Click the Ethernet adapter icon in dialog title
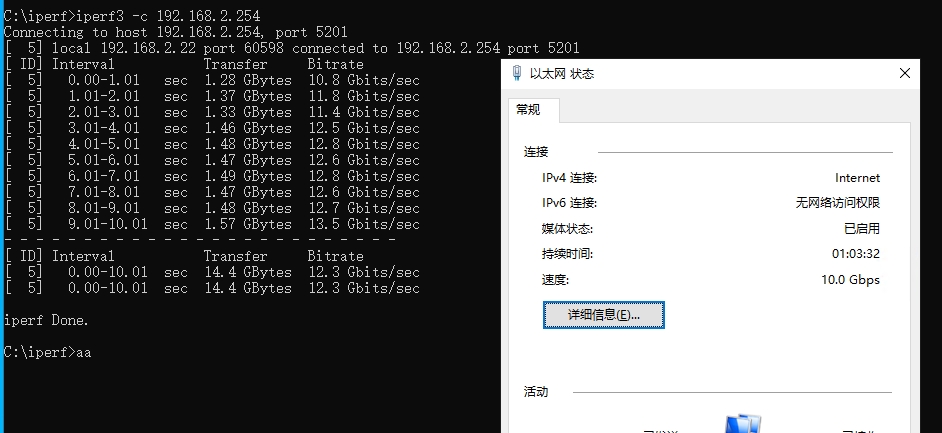This screenshot has height=433, width=942. pyautogui.click(x=517, y=73)
